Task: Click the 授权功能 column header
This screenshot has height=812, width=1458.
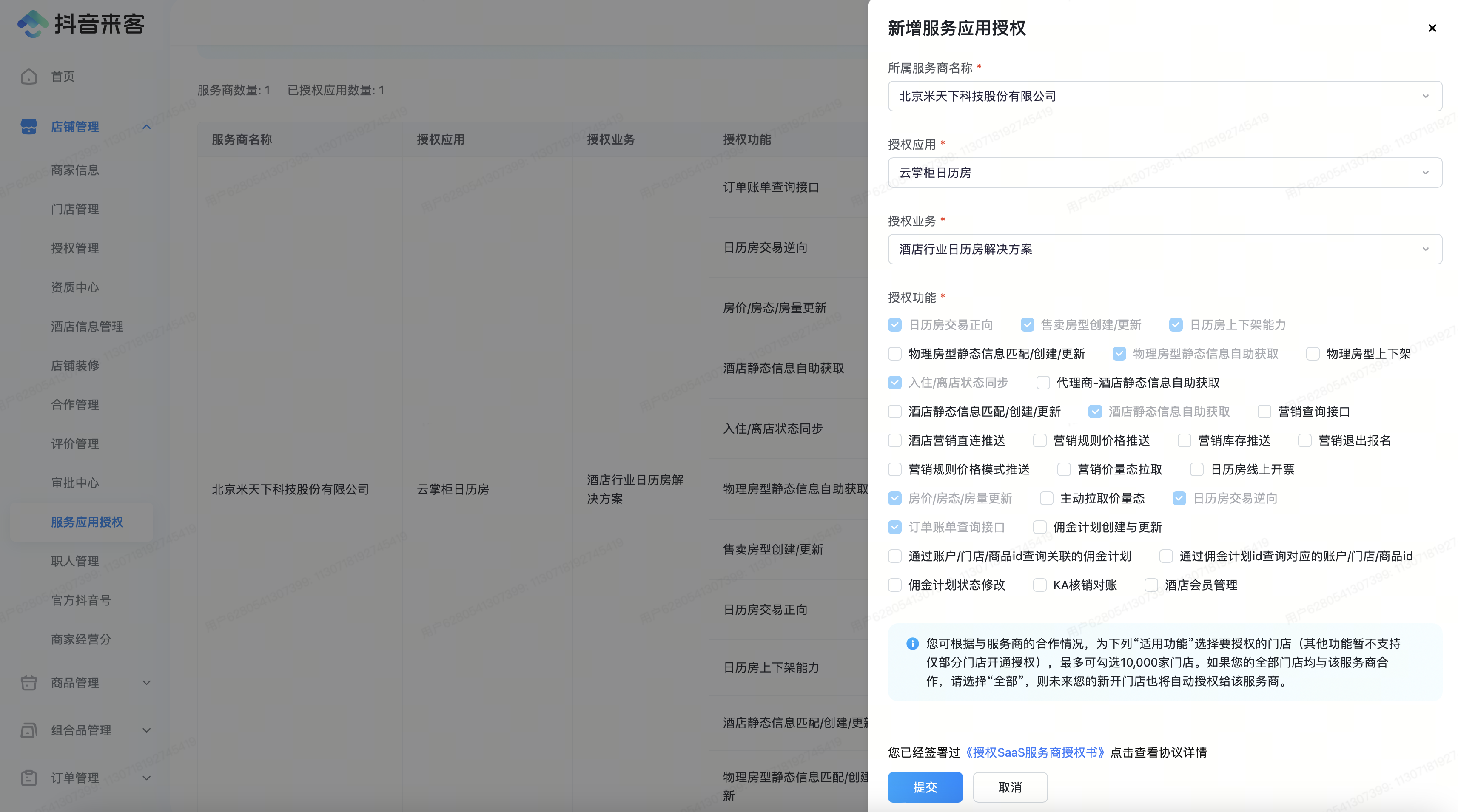Action: coord(746,139)
